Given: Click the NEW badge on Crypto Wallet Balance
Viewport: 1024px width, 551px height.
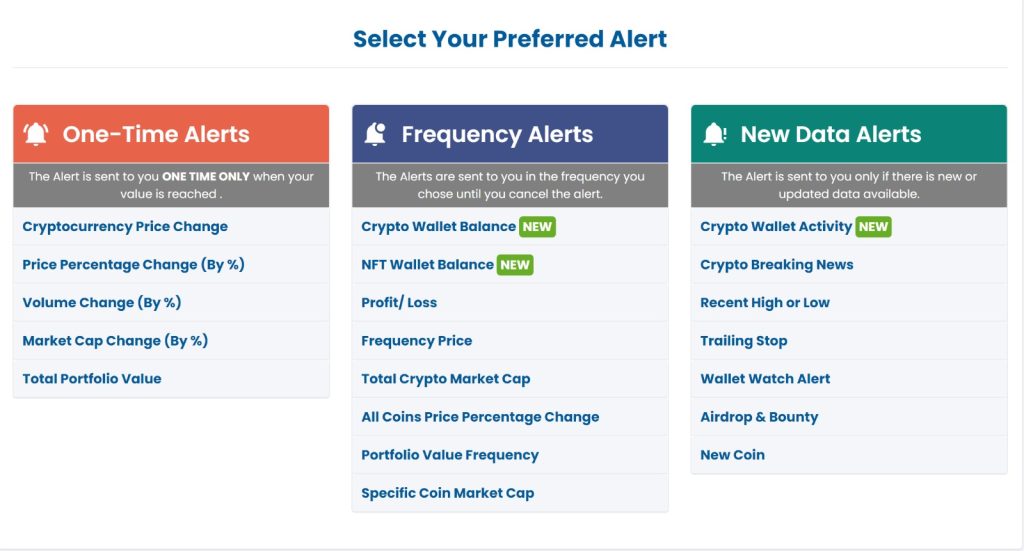Looking at the screenshot, I should point(537,227).
